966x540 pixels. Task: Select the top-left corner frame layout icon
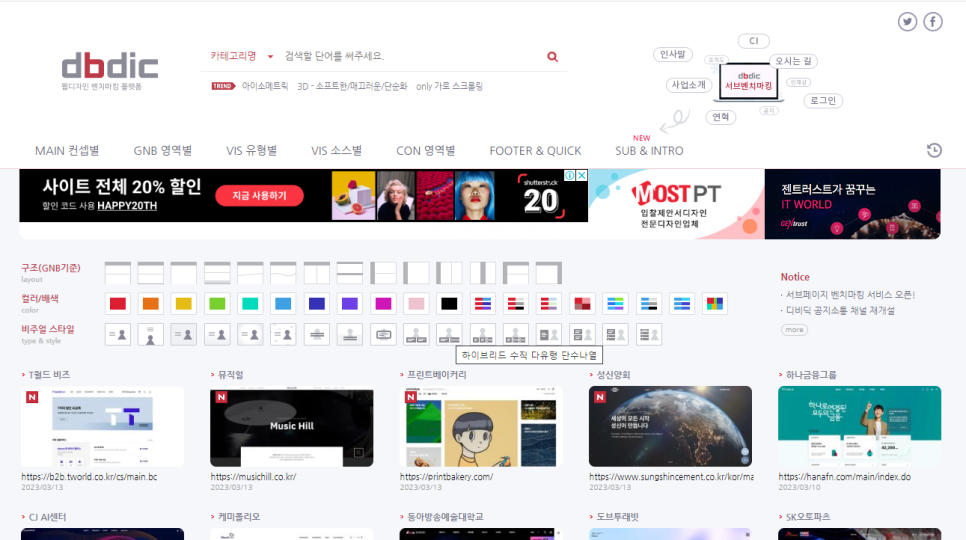click(516, 273)
